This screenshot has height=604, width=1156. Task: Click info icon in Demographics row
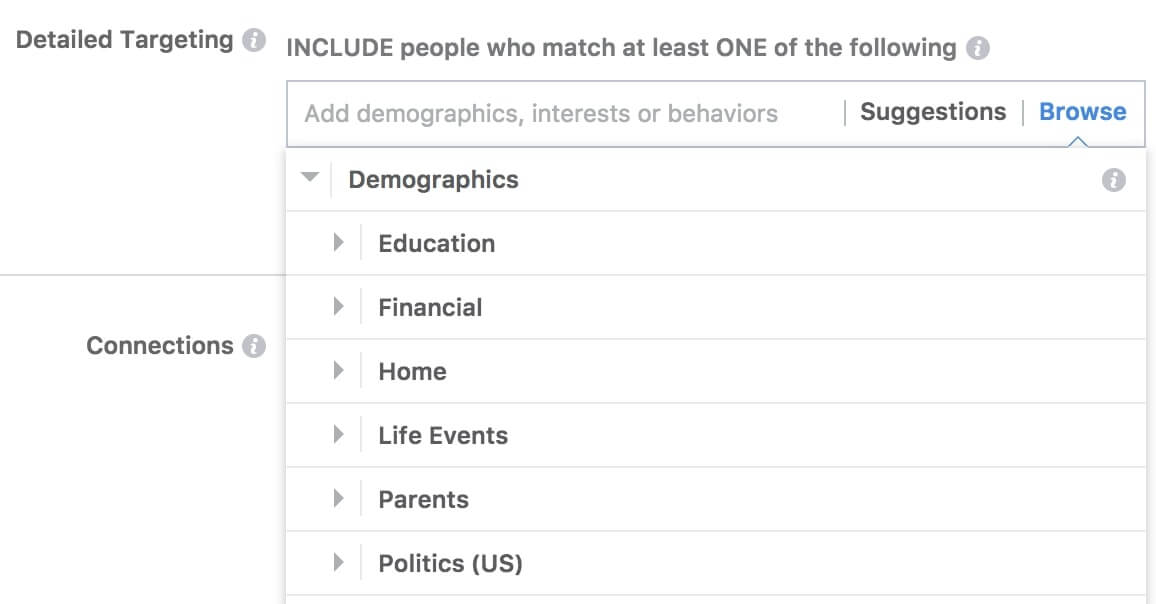(x=1113, y=180)
